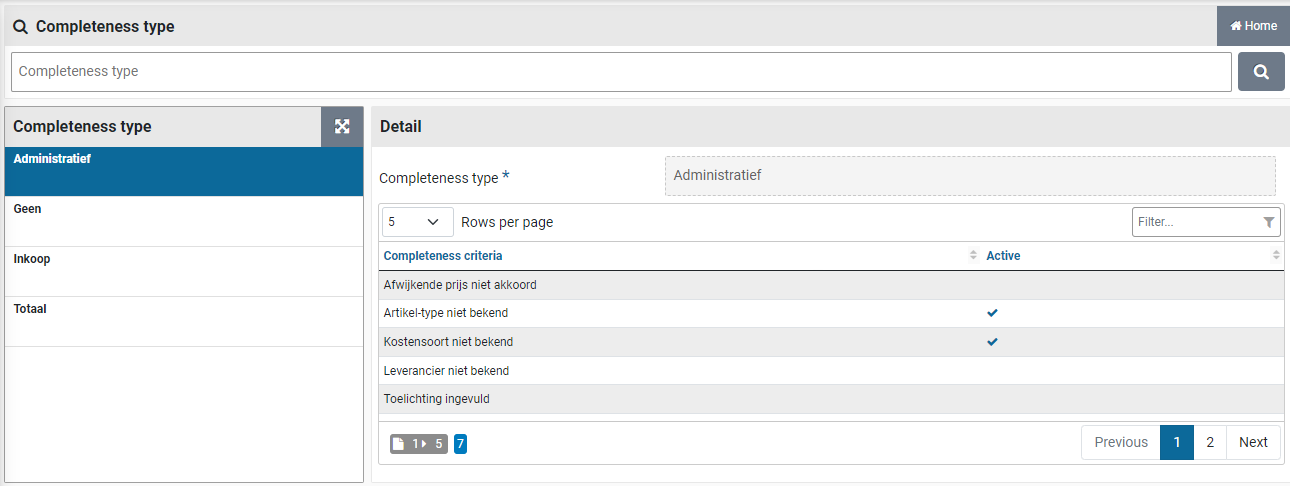Screen dimensions: 1290x486
Task: Select Totaal completeness type
Action: (x=184, y=321)
